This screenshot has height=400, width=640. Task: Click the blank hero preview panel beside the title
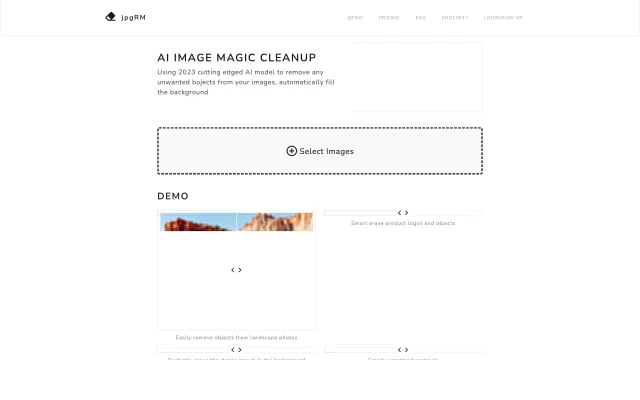coord(417,77)
